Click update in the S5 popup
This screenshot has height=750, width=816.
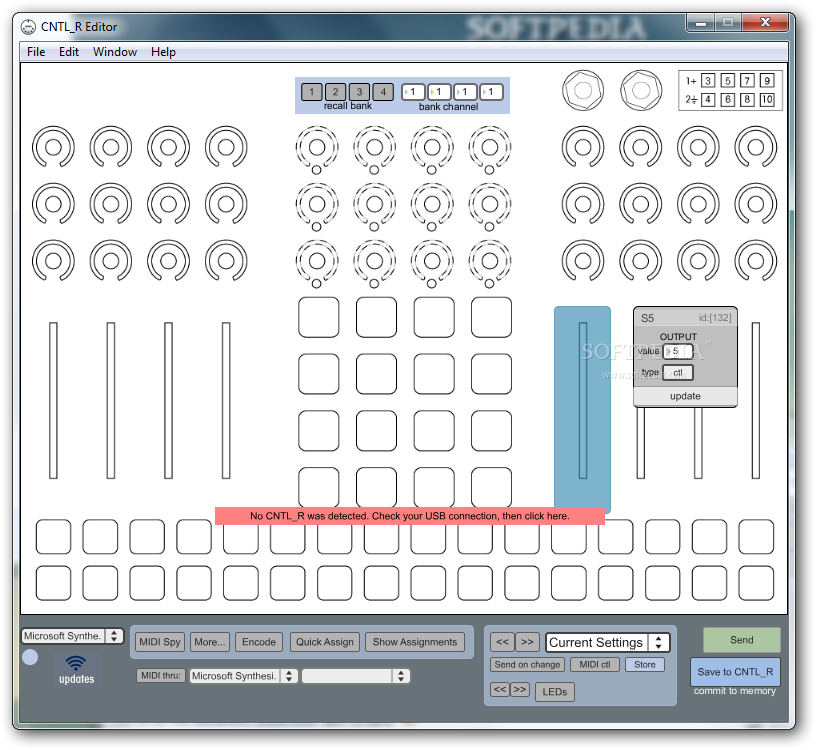[x=685, y=396]
